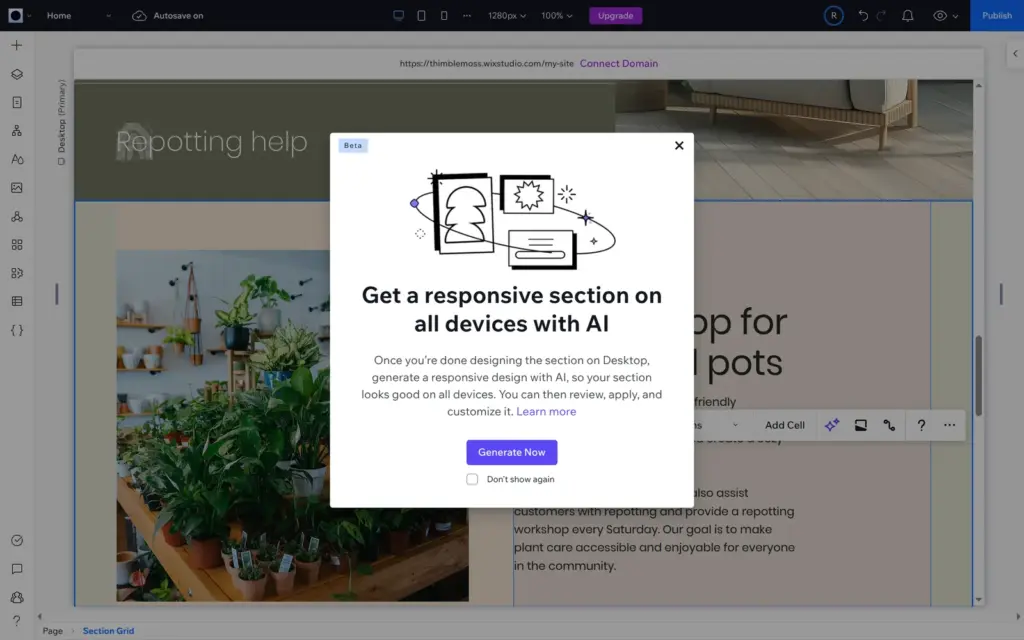This screenshot has width=1024, height=640.
Task: Close the AI responsive dialog
Action: pyautogui.click(x=679, y=145)
